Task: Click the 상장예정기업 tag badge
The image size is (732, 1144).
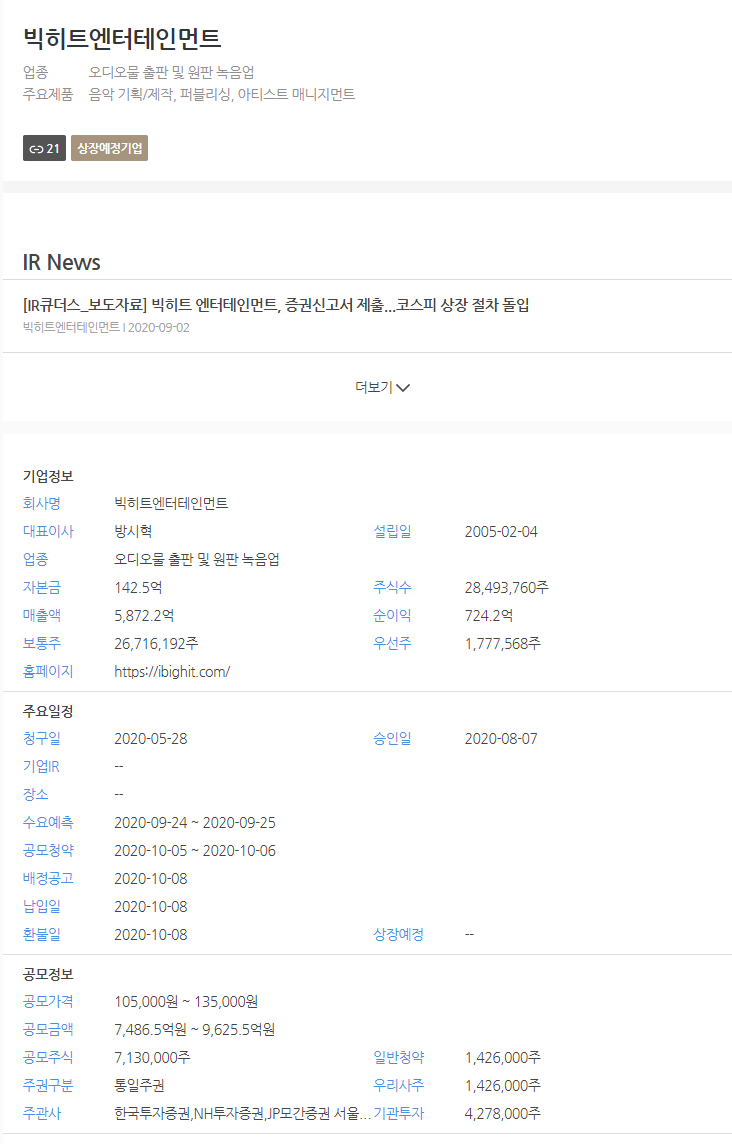Action: (x=109, y=148)
